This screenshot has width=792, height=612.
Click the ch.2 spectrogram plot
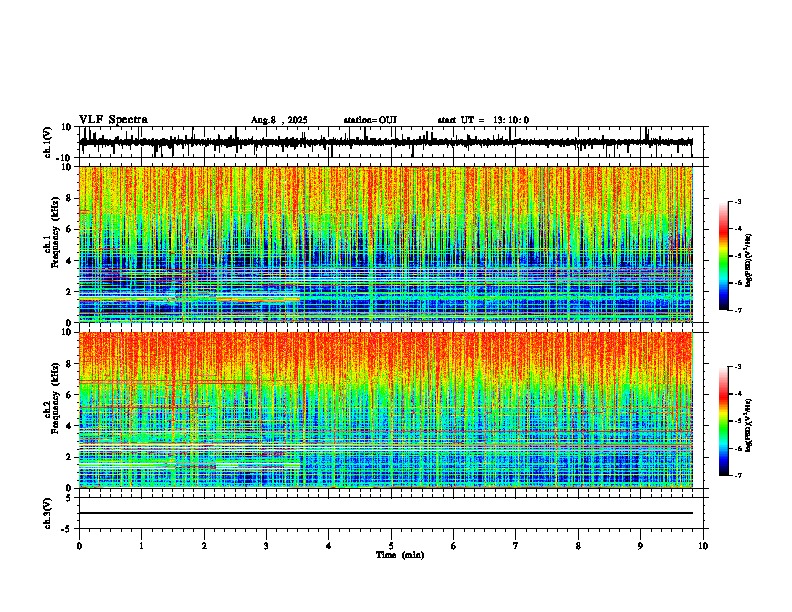pos(386,410)
